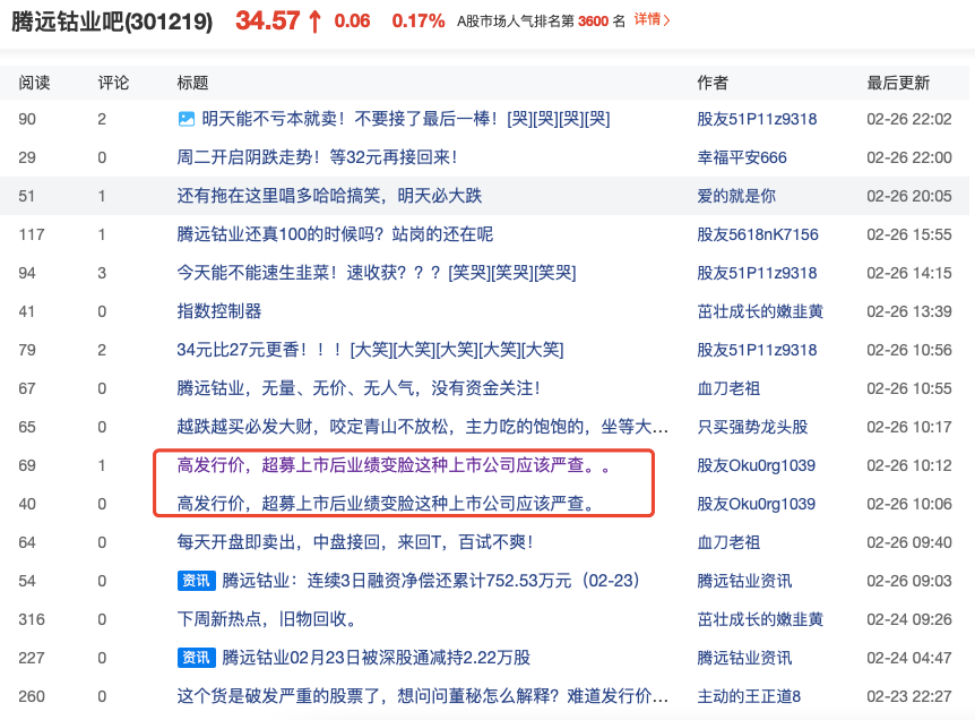This screenshot has height=720, width=975.
Task: Click the price change value 0.06
Action: click(x=352, y=21)
